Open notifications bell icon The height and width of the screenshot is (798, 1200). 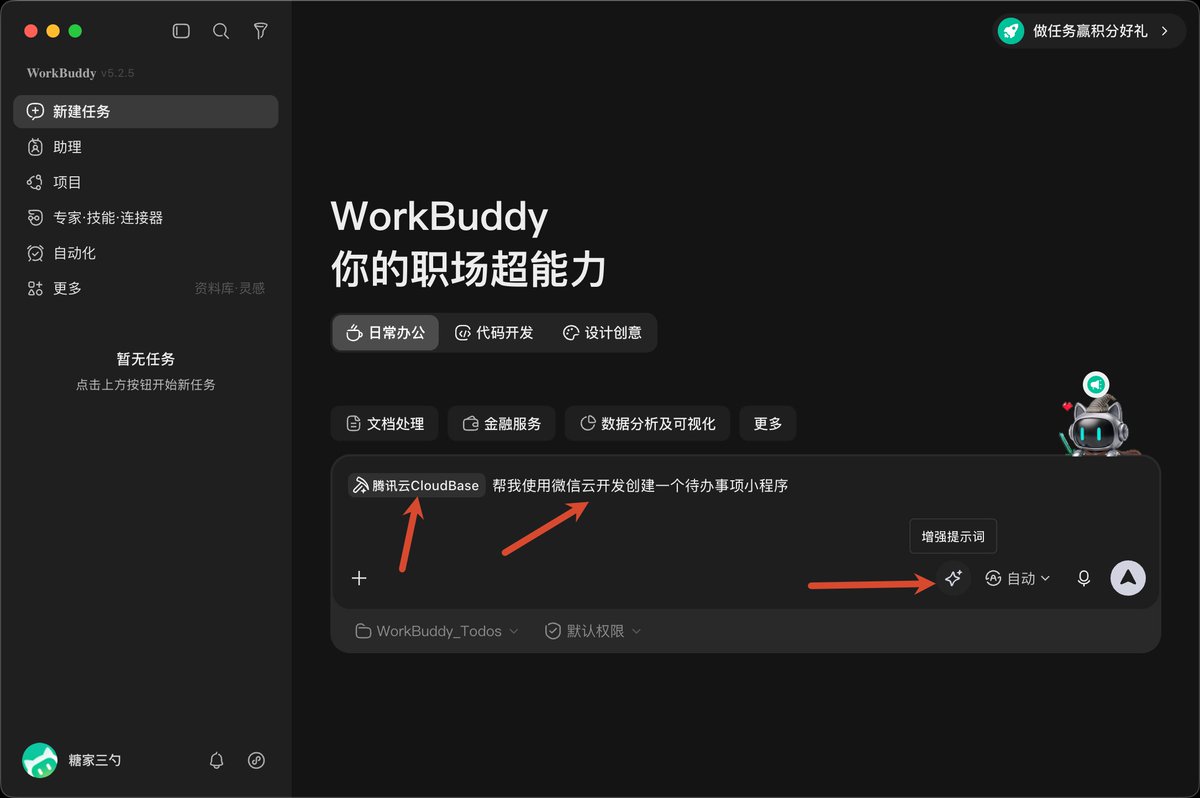(216, 760)
